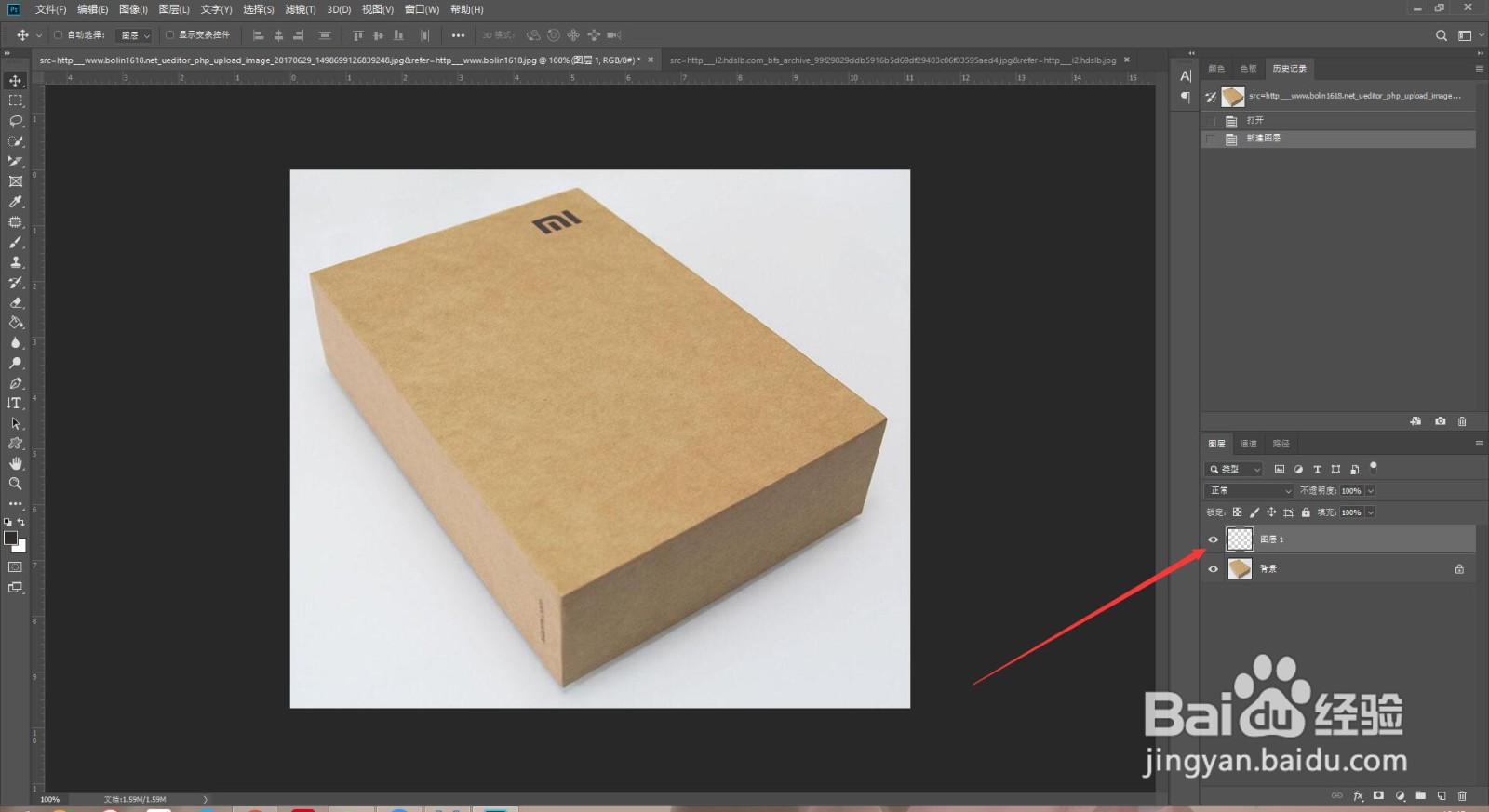1489x812 pixels.
Task: Enable the 显示变换控件 checkbox
Action: [169, 35]
